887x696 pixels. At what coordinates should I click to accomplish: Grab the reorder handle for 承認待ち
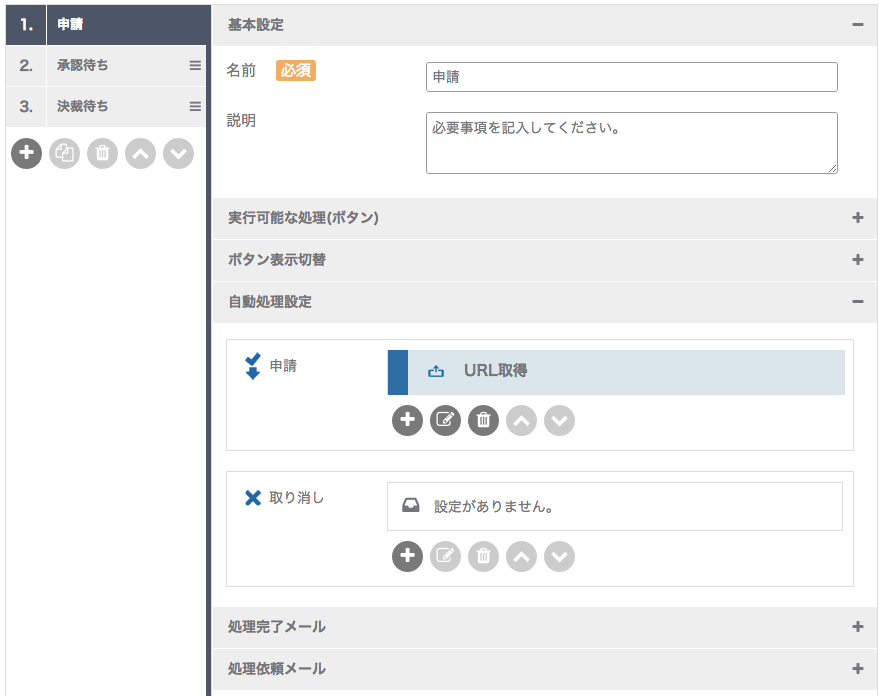click(x=195, y=66)
